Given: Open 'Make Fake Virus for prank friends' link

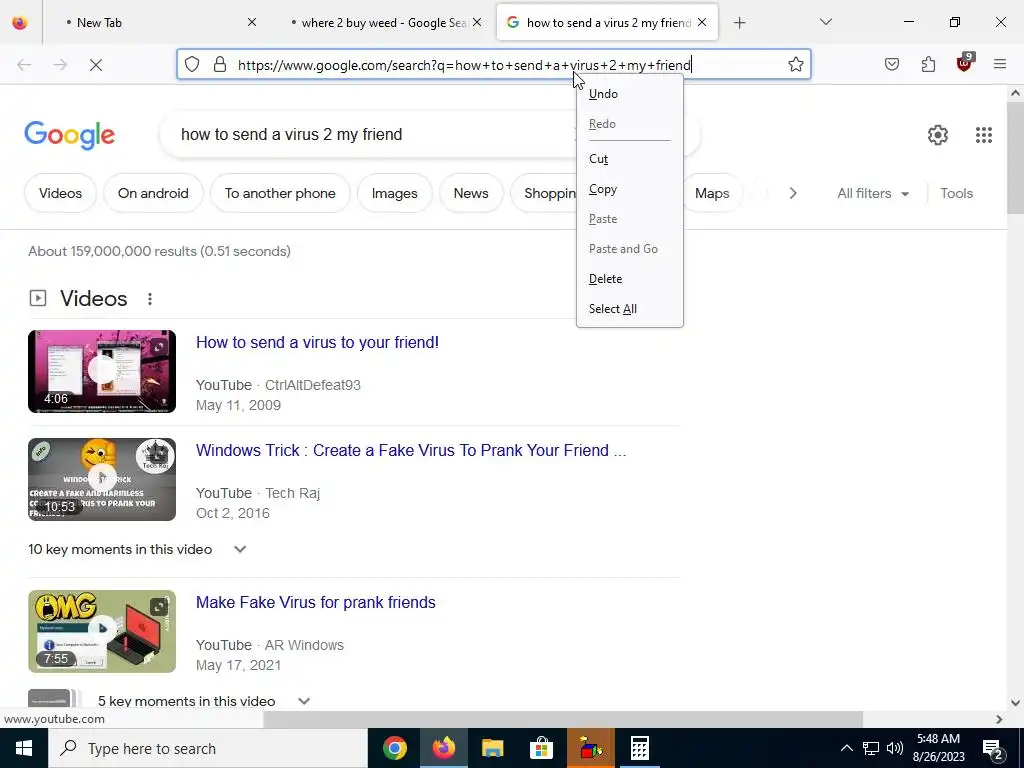Looking at the screenshot, I should (x=315, y=602).
